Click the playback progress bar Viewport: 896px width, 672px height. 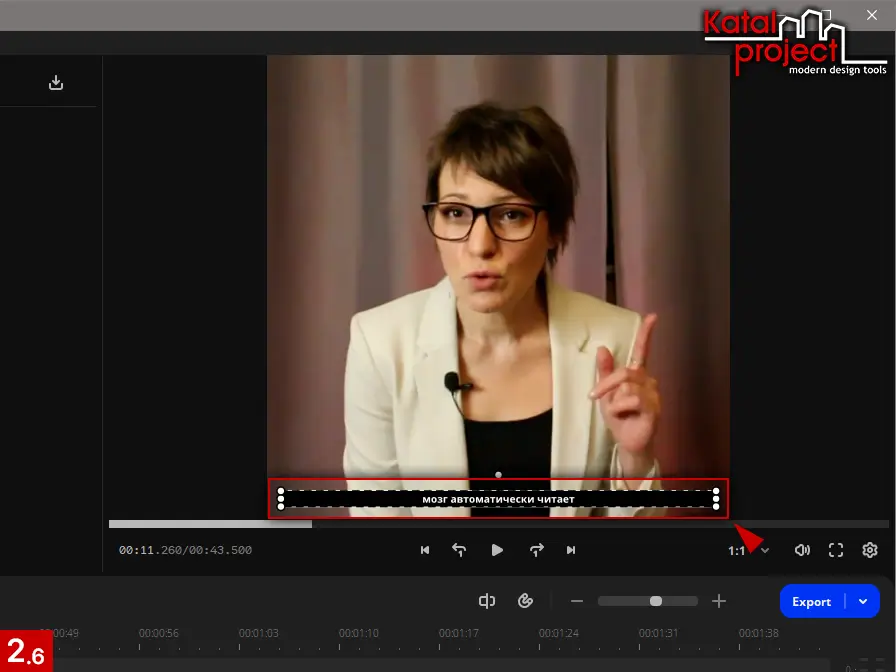(498, 524)
